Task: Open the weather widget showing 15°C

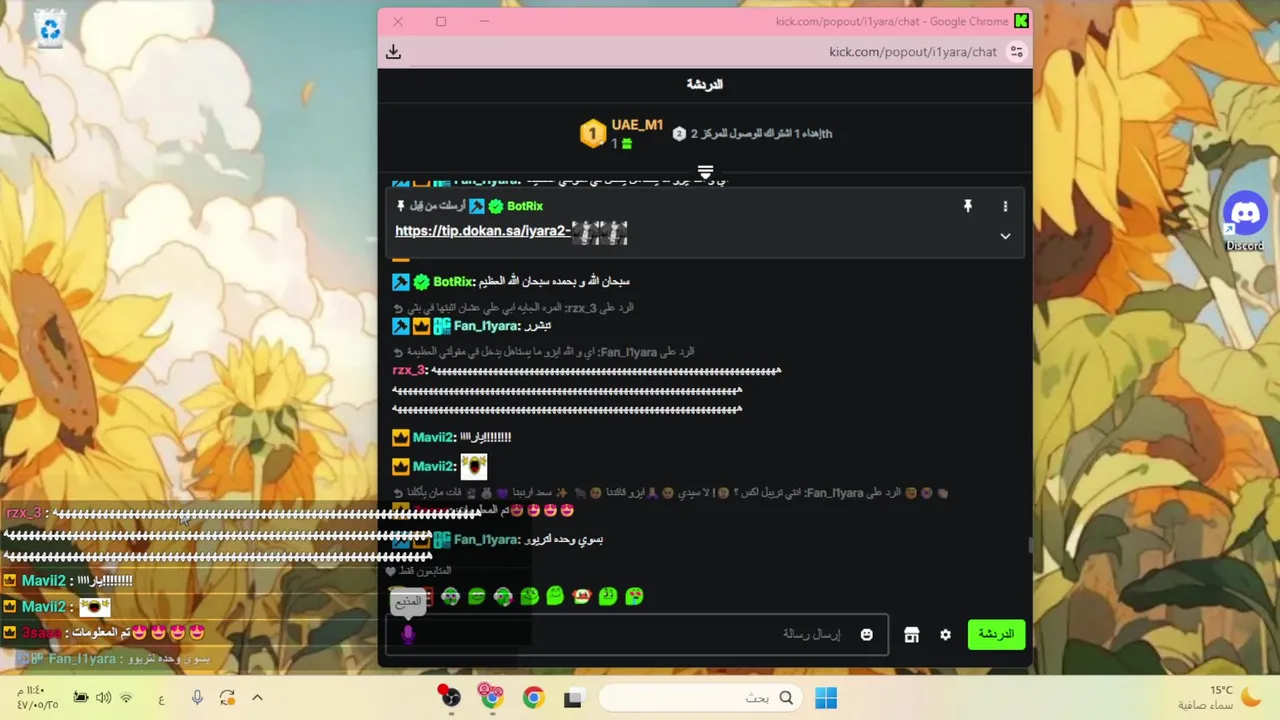Action: click(x=1220, y=697)
